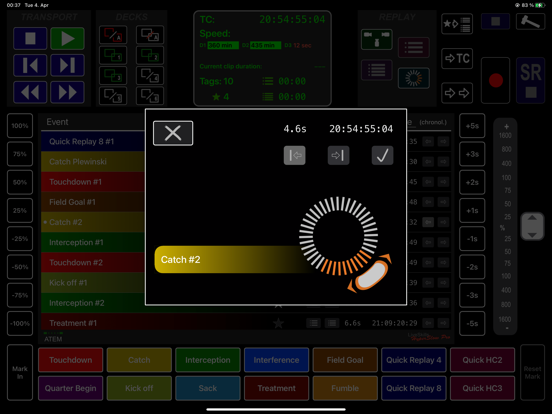Select deck 6 icon
This screenshot has width=552, height=414.
[x=150, y=95]
